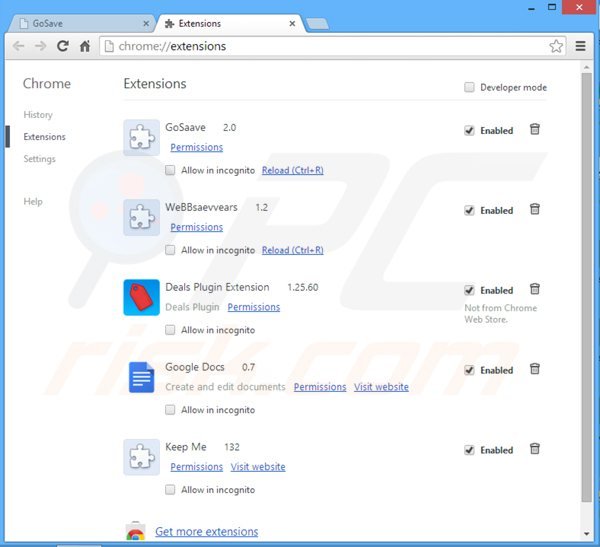Visit Google Docs website link
Image resolution: width=600 pixels, height=547 pixels.
pyautogui.click(x=381, y=387)
